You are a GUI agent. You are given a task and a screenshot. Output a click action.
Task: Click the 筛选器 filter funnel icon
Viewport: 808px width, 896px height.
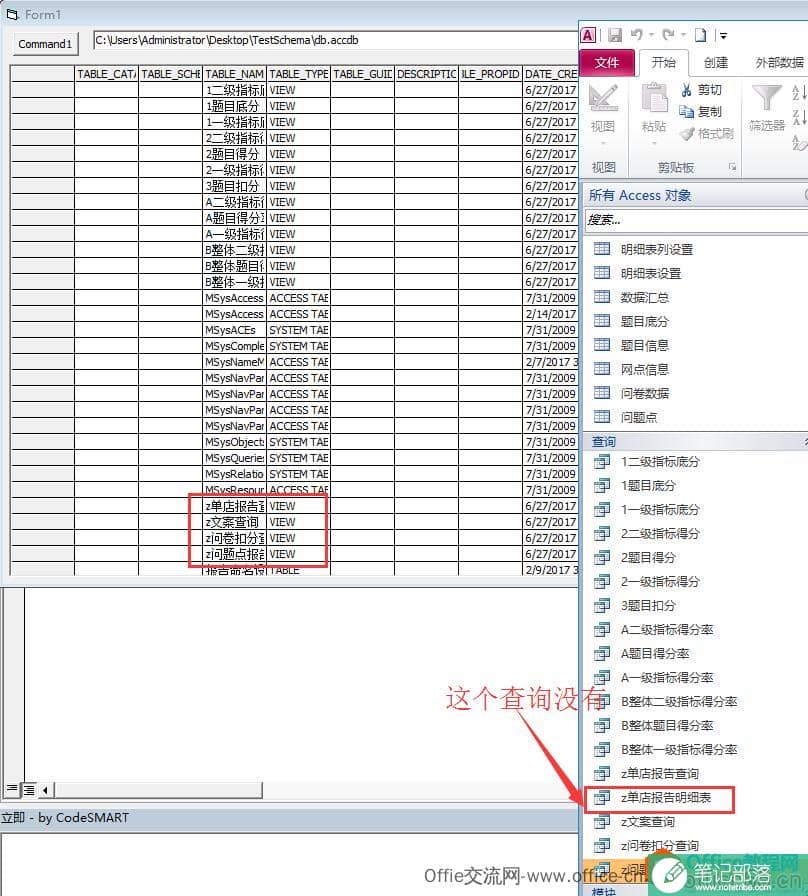(x=767, y=98)
